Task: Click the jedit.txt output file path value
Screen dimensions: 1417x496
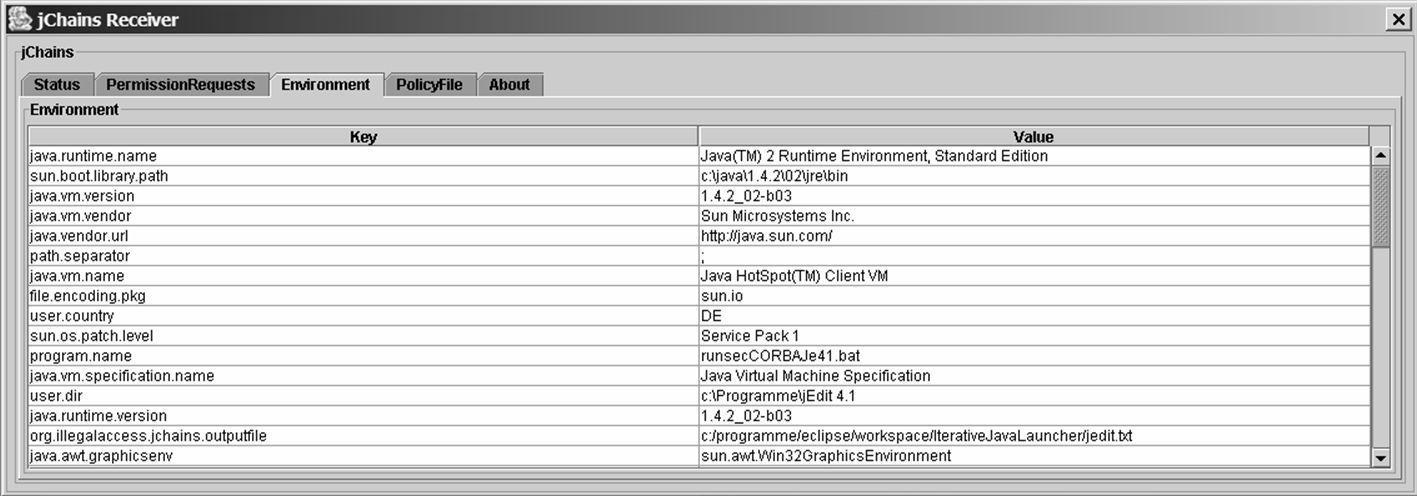Action: click(1034, 436)
